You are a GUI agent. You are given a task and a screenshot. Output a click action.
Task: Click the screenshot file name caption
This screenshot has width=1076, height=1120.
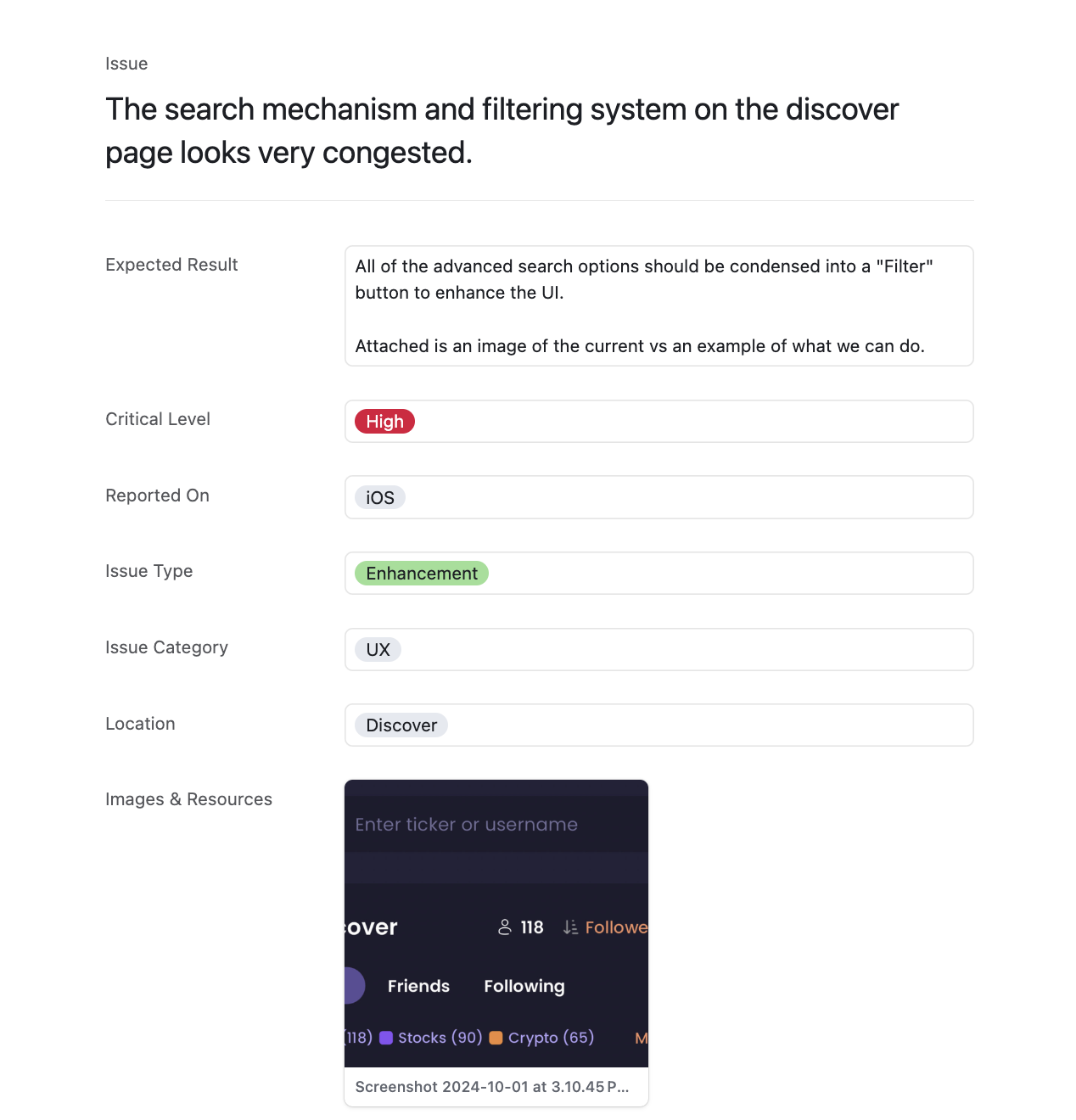[x=492, y=1087]
